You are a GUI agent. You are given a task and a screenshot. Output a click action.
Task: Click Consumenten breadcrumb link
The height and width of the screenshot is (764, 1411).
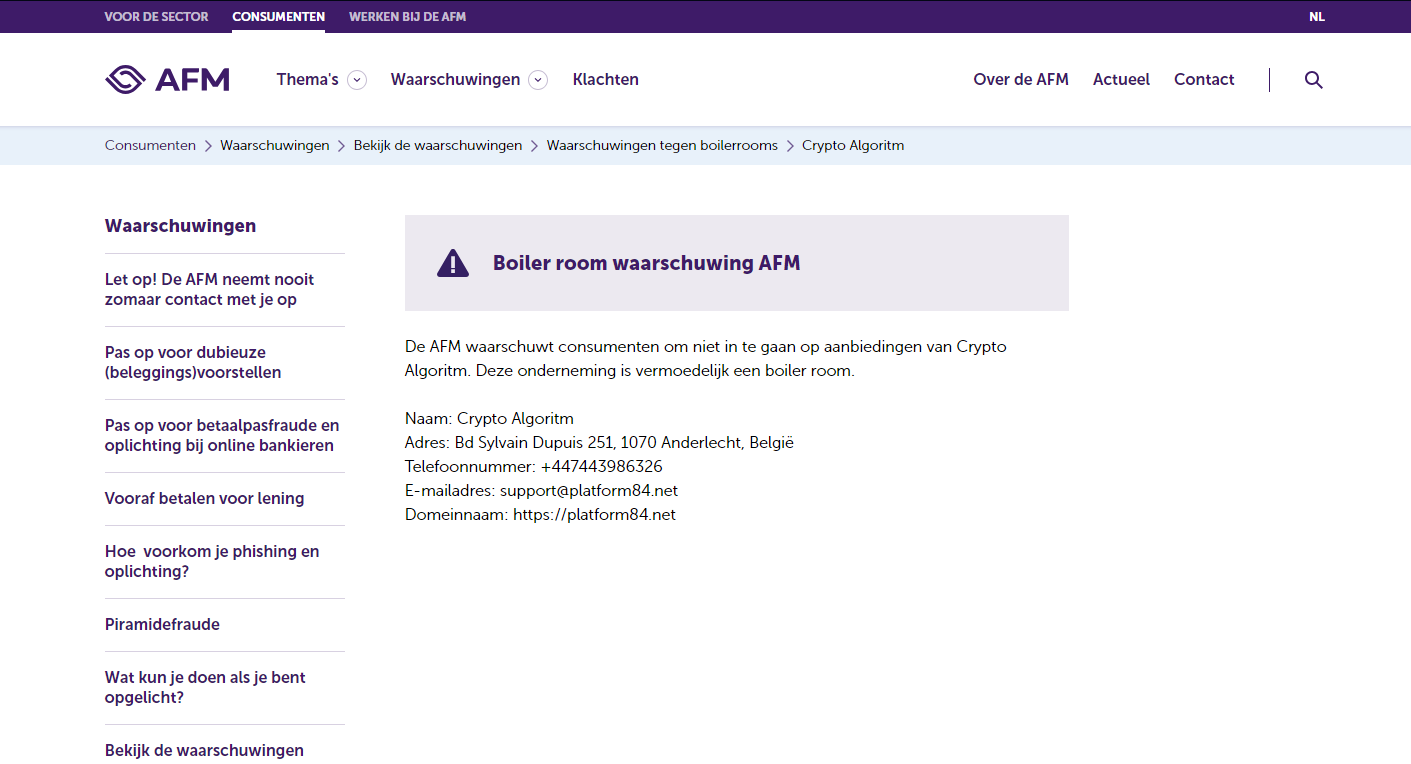pos(150,146)
